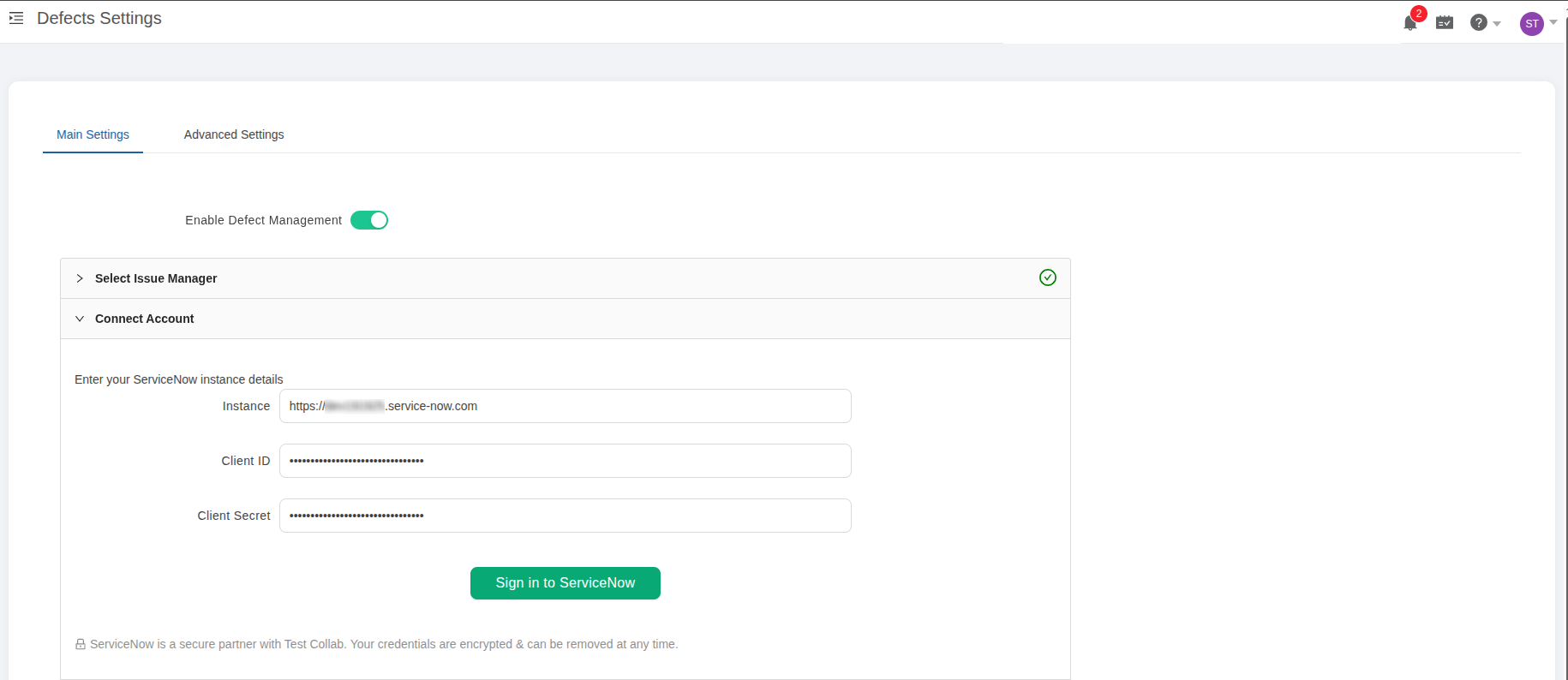
Task: Click the calendar checklist icon in header
Action: coord(1445,23)
